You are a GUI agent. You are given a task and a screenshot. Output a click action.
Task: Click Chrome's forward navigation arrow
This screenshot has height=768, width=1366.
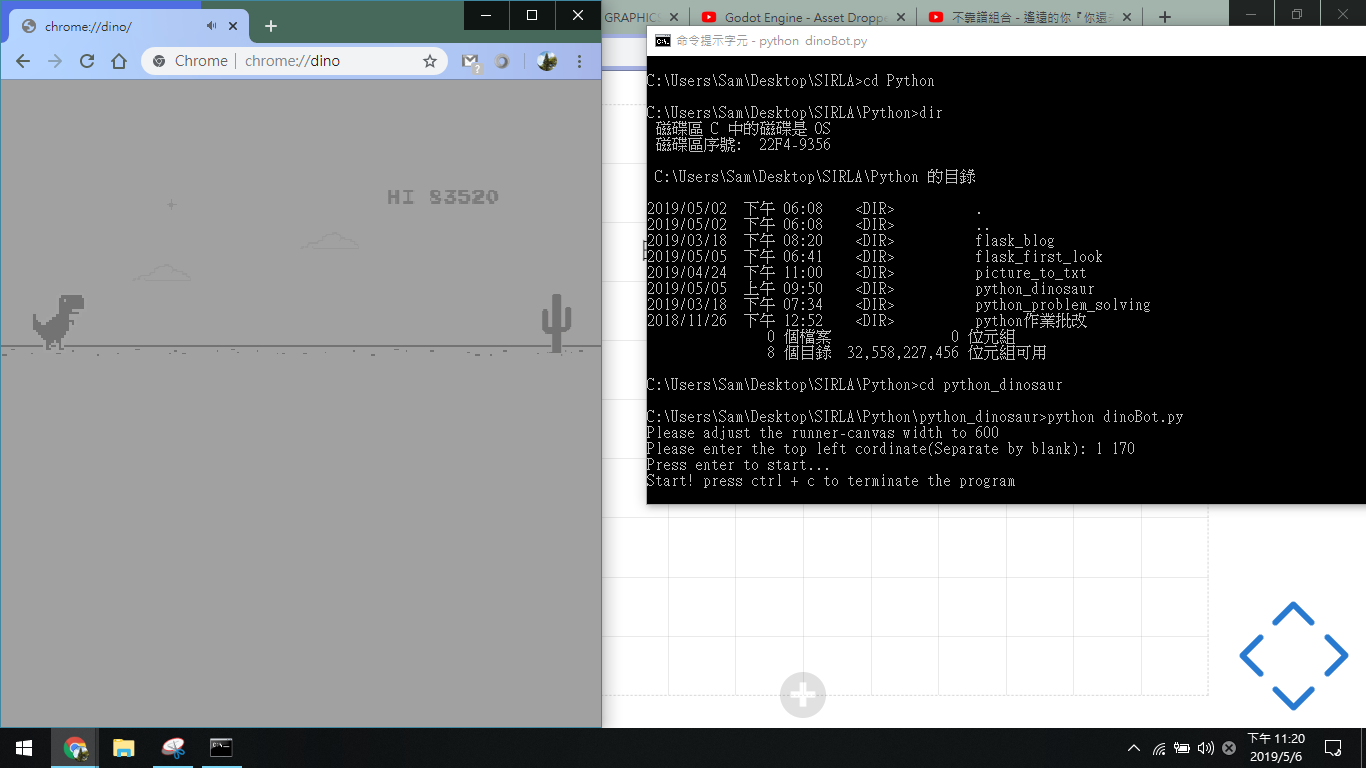[55, 61]
